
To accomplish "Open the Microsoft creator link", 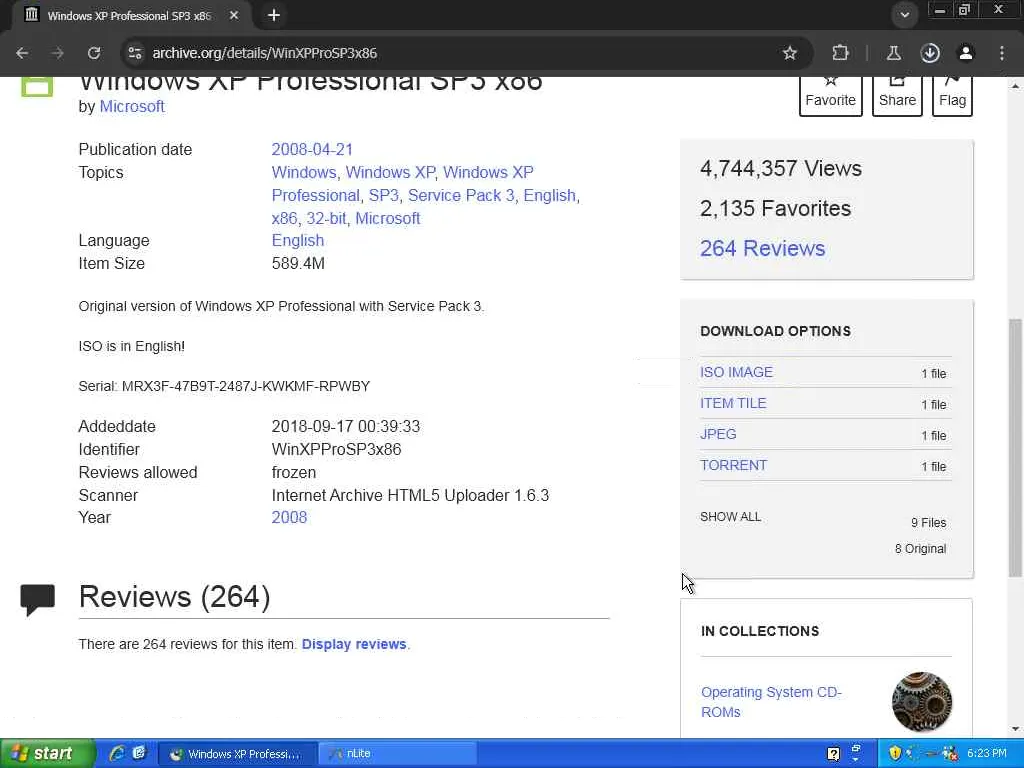I will click(x=132, y=106).
